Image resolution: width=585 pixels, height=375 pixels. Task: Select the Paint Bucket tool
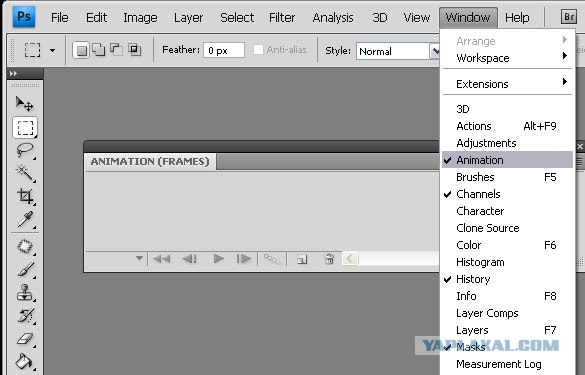(25, 361)
